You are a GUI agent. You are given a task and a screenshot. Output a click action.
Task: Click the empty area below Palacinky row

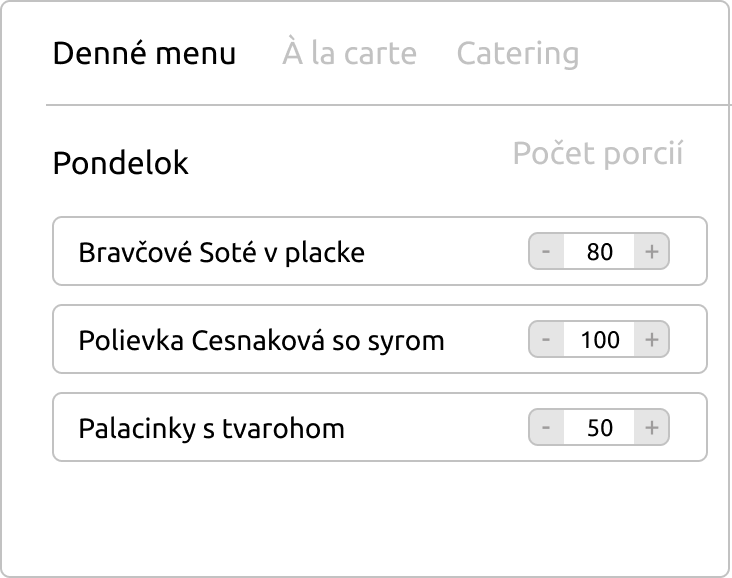(380, 515)
